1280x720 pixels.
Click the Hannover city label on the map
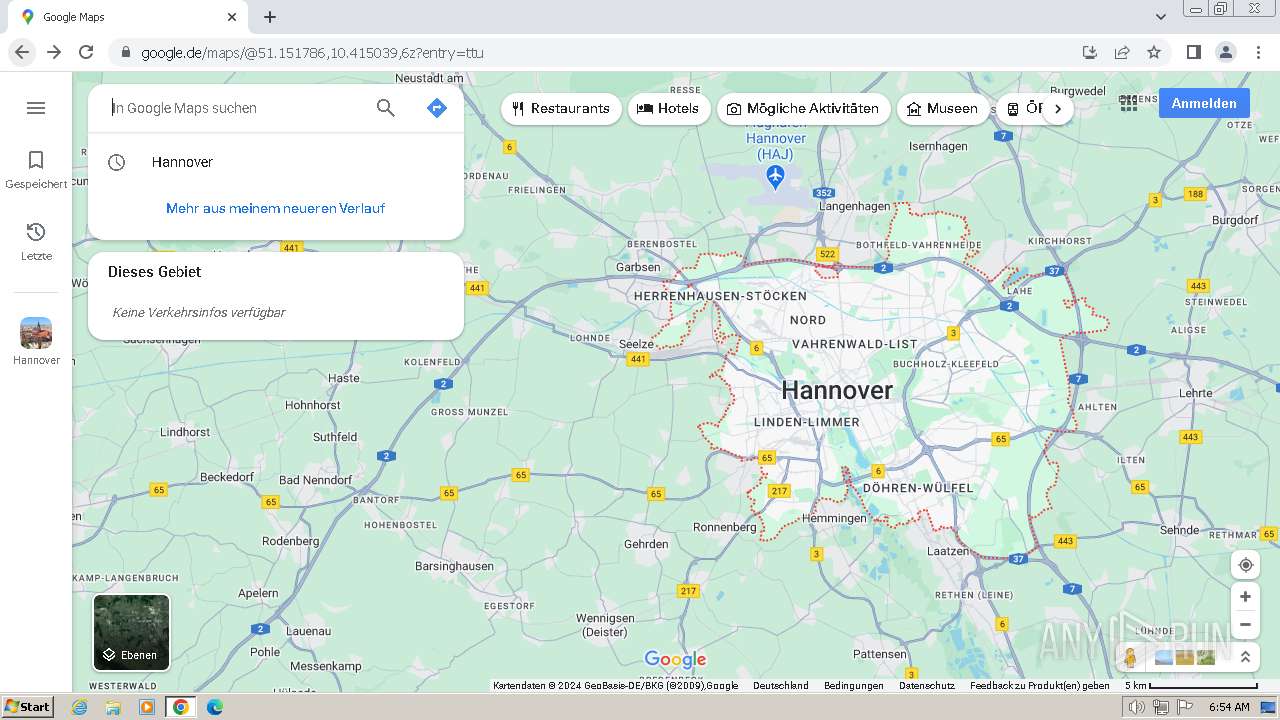pos(837,391)
